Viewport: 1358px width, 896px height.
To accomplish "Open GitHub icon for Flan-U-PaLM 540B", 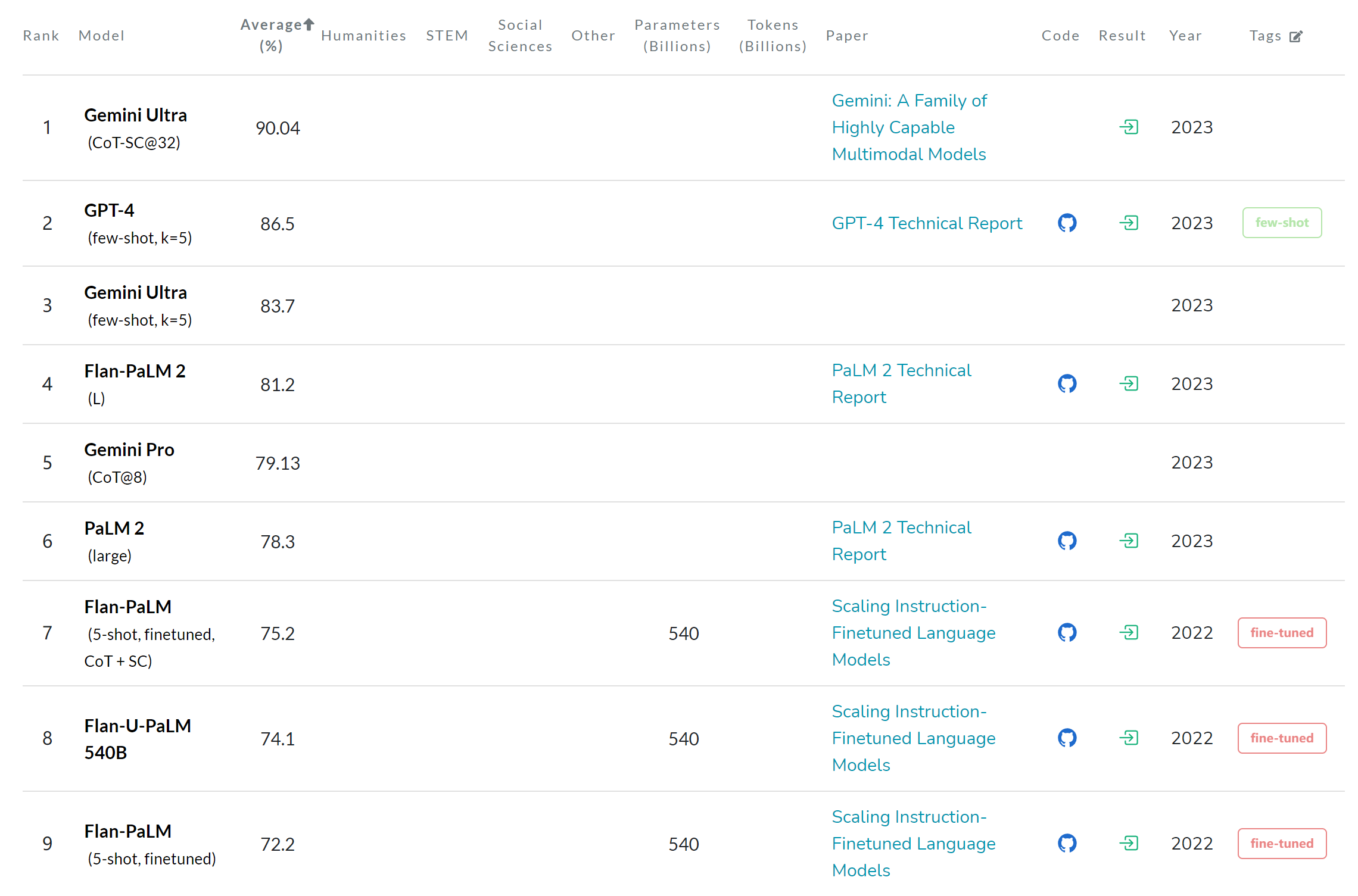I will (1067, 738).
